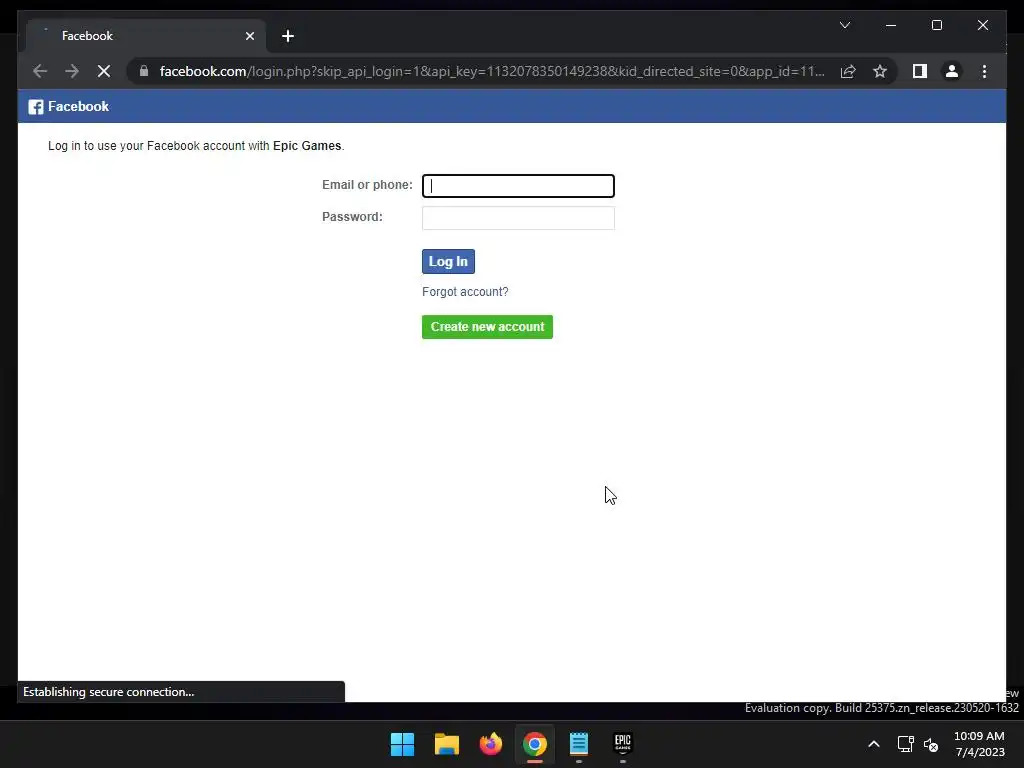The width and height of the screenshot is (1024, 768).
Task: Click the Log In button
Action: [x=448, y=261]
